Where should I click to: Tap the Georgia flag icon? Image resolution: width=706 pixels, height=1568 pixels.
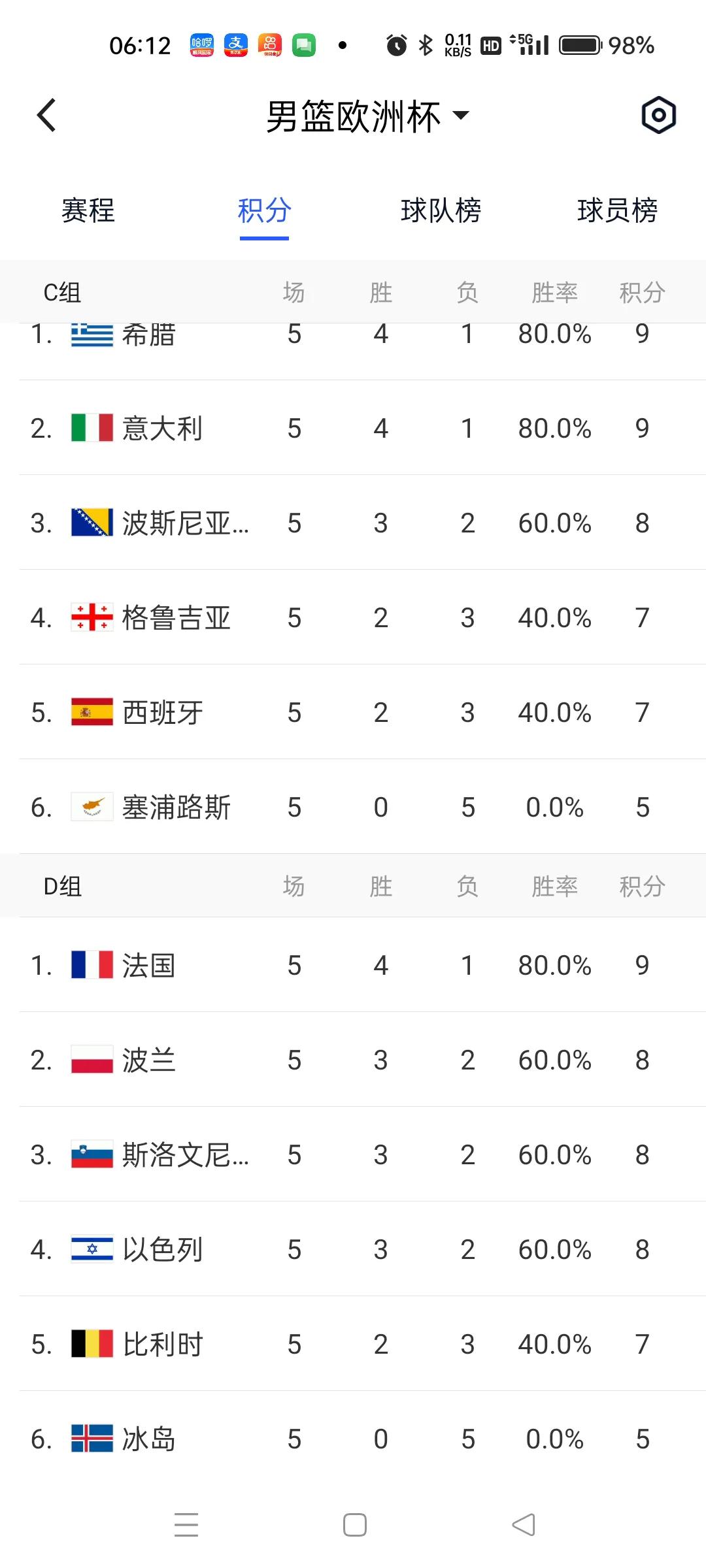[92, 617]
